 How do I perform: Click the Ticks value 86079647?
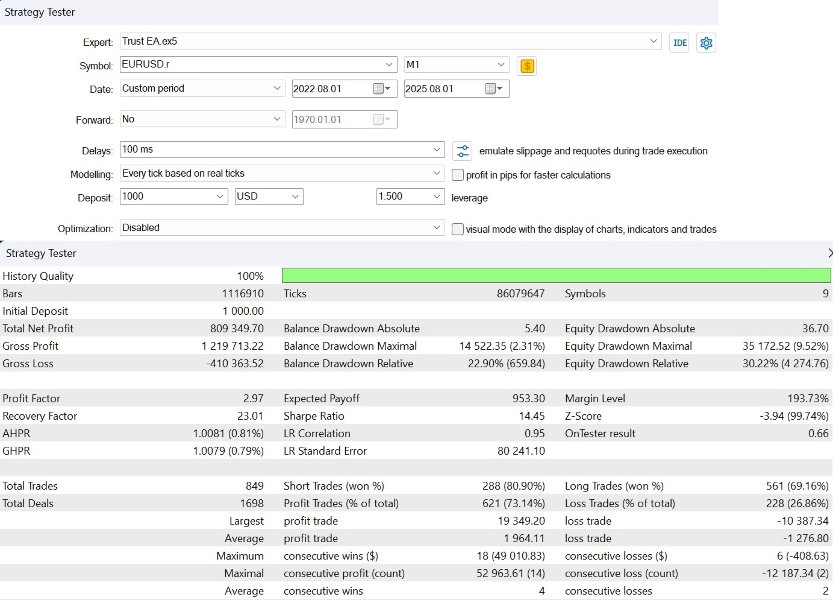(x=521, y=293)
